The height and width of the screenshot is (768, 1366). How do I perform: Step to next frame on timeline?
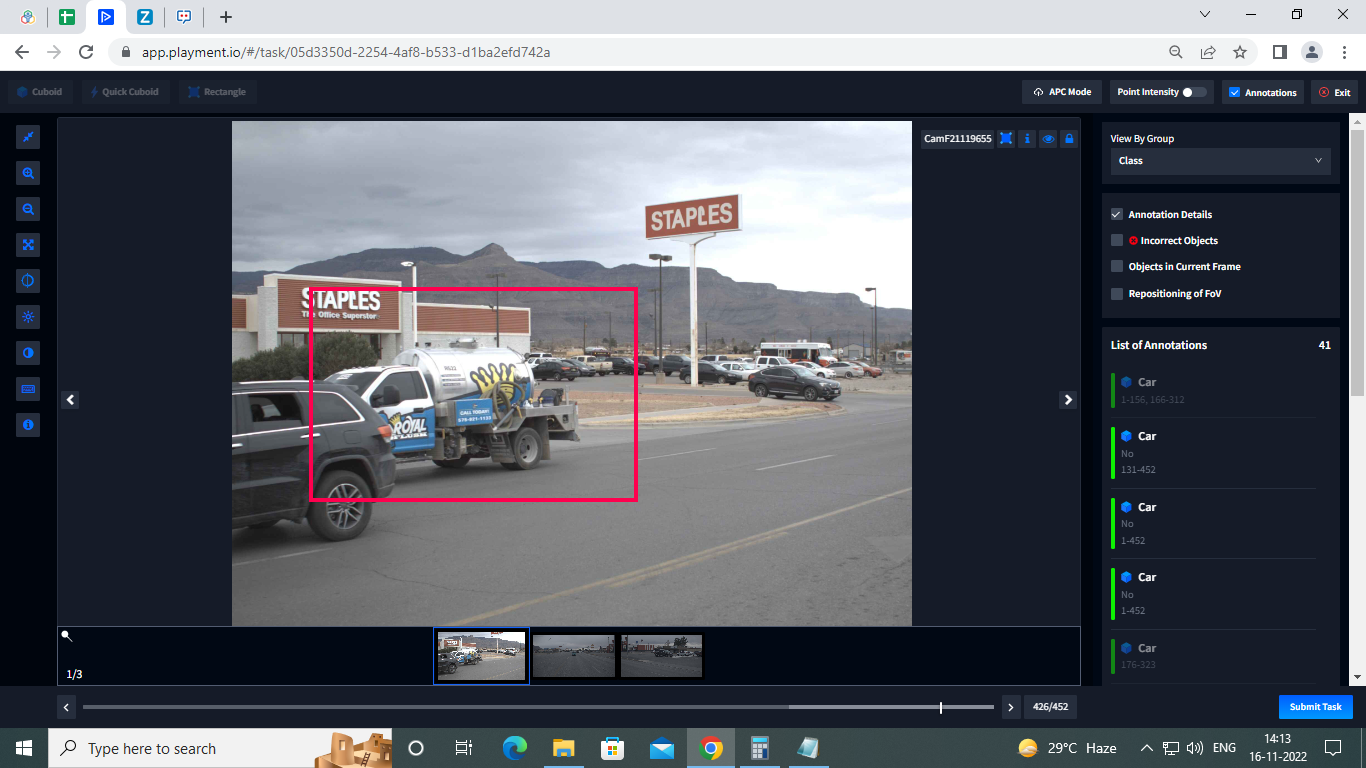[x=1010, y=707]
